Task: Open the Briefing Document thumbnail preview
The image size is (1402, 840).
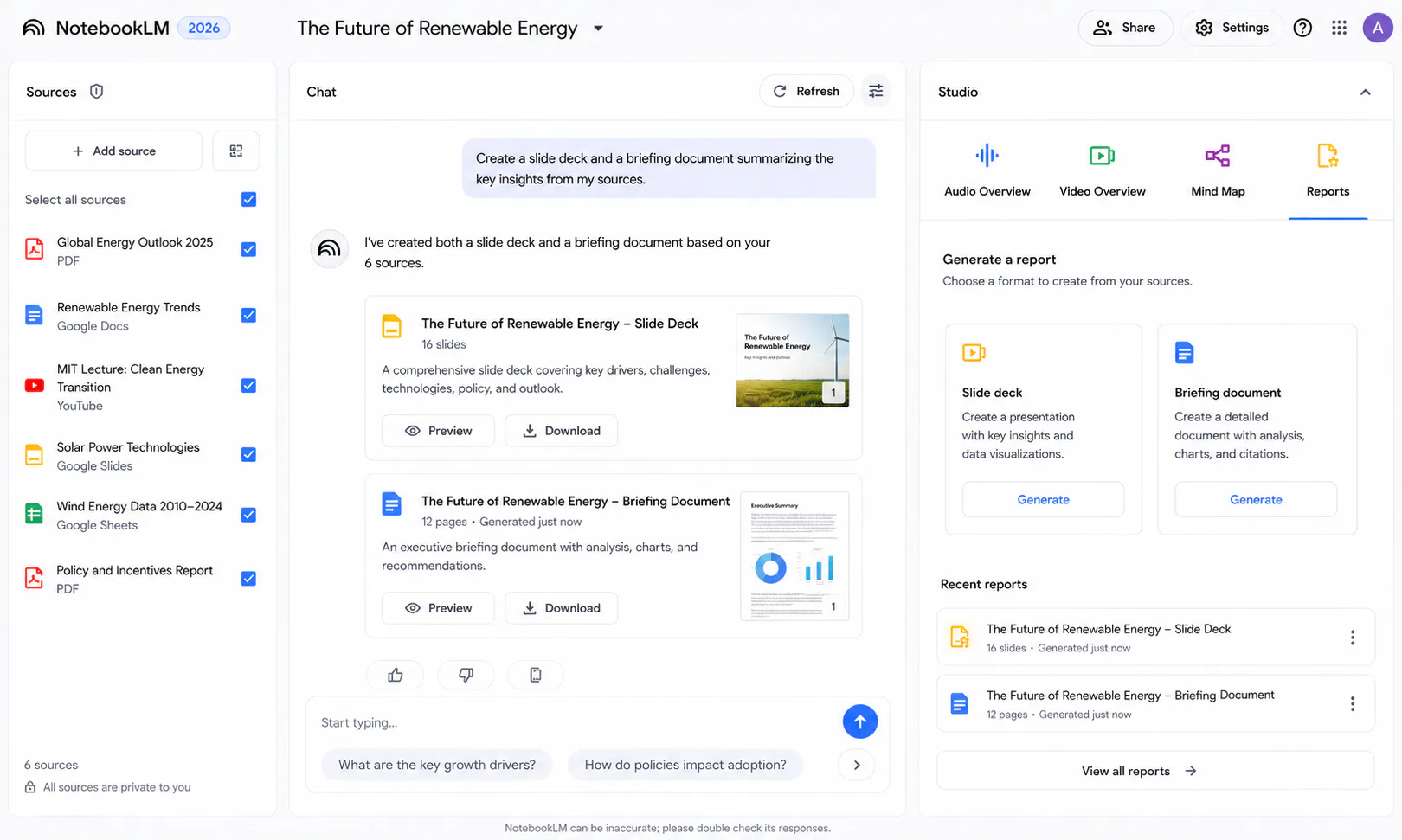Action: 794,556
